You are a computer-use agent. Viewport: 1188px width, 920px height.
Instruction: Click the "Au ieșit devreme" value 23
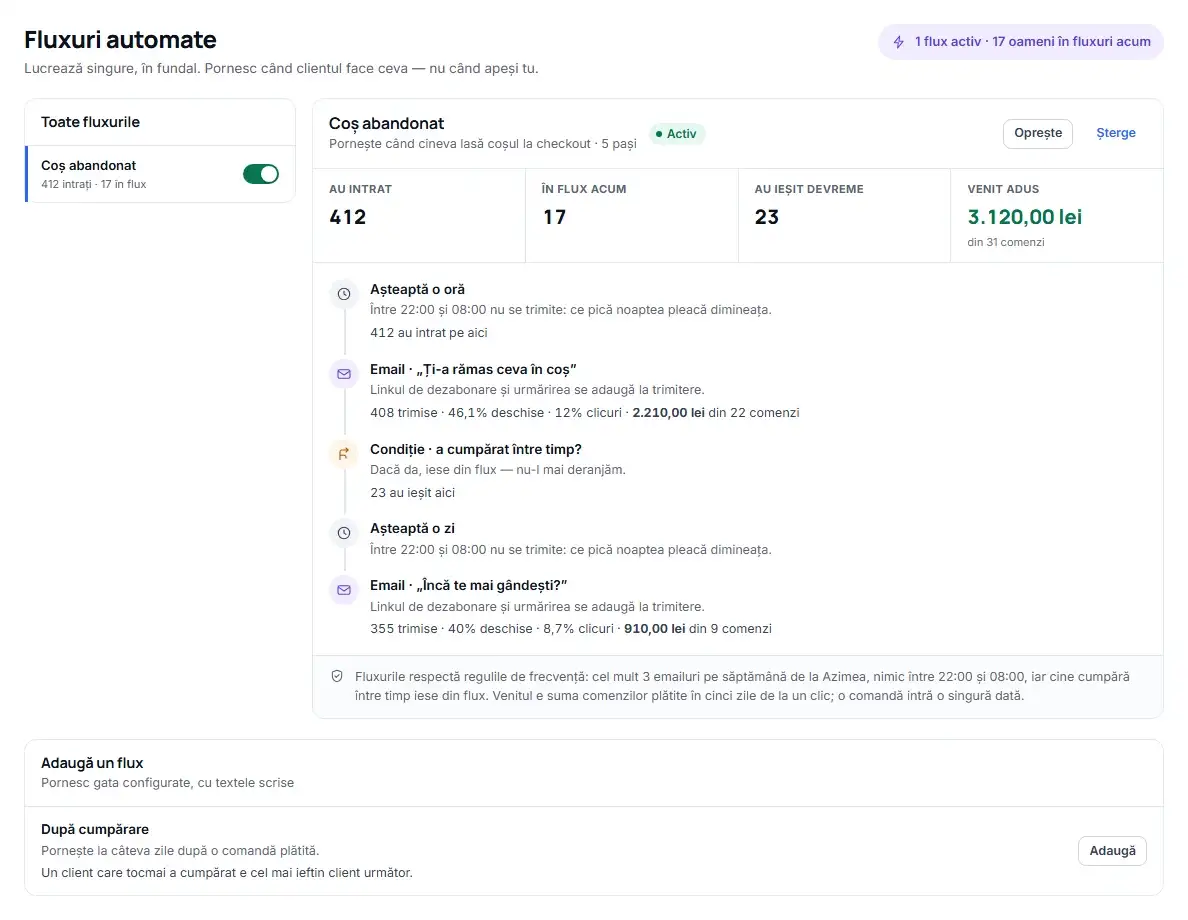pos(767,217)
